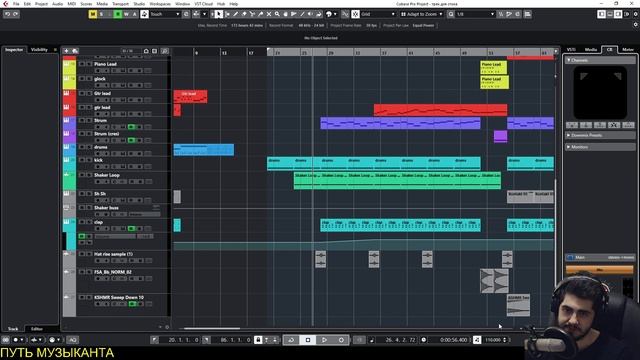This screenshot has width=640, height=360.
Task: Open the 1/8 quantize preset dropdown
Action: coord(475,14)
